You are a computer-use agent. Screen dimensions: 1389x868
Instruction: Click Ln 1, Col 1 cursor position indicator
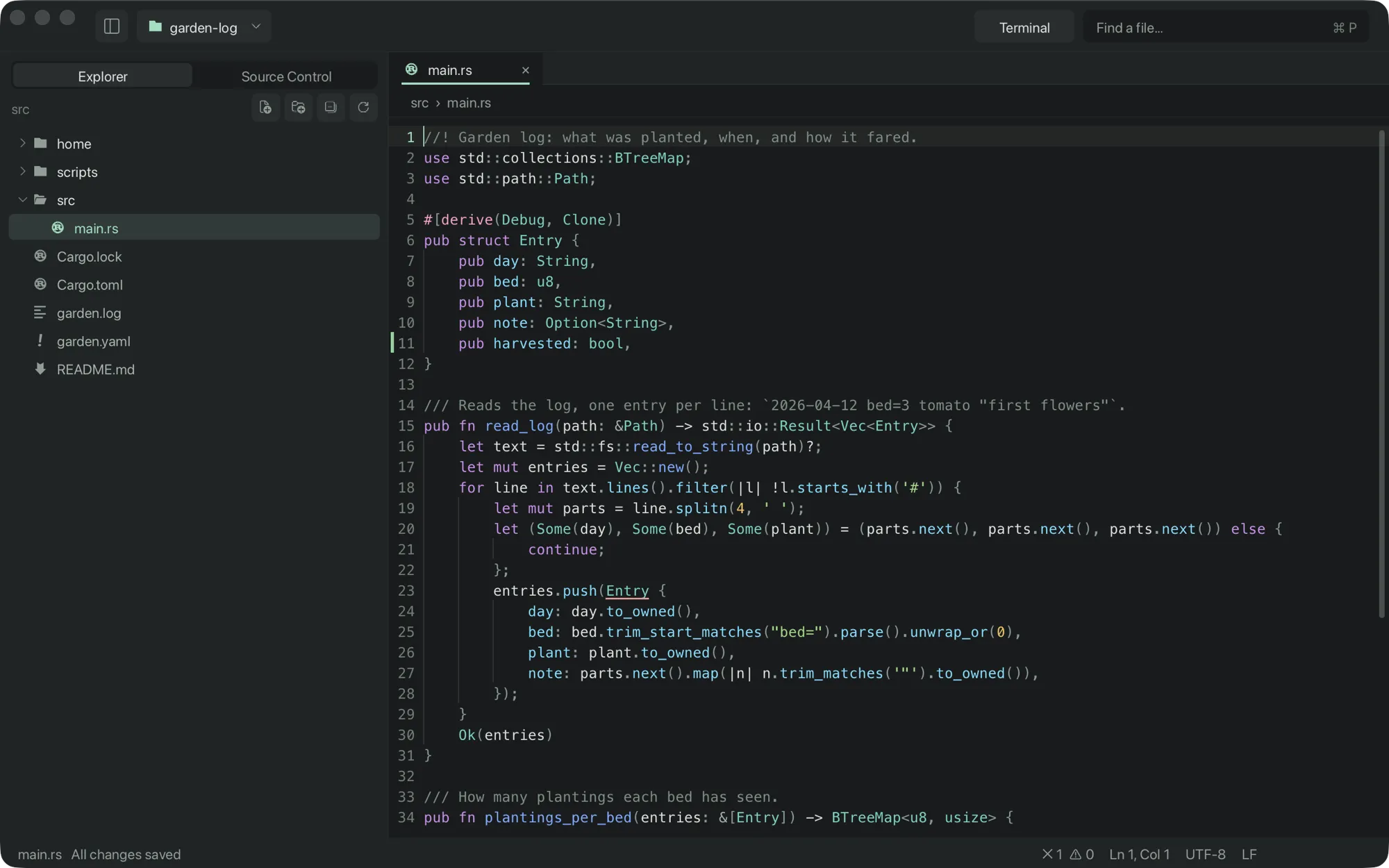[x=1139, y=854]
